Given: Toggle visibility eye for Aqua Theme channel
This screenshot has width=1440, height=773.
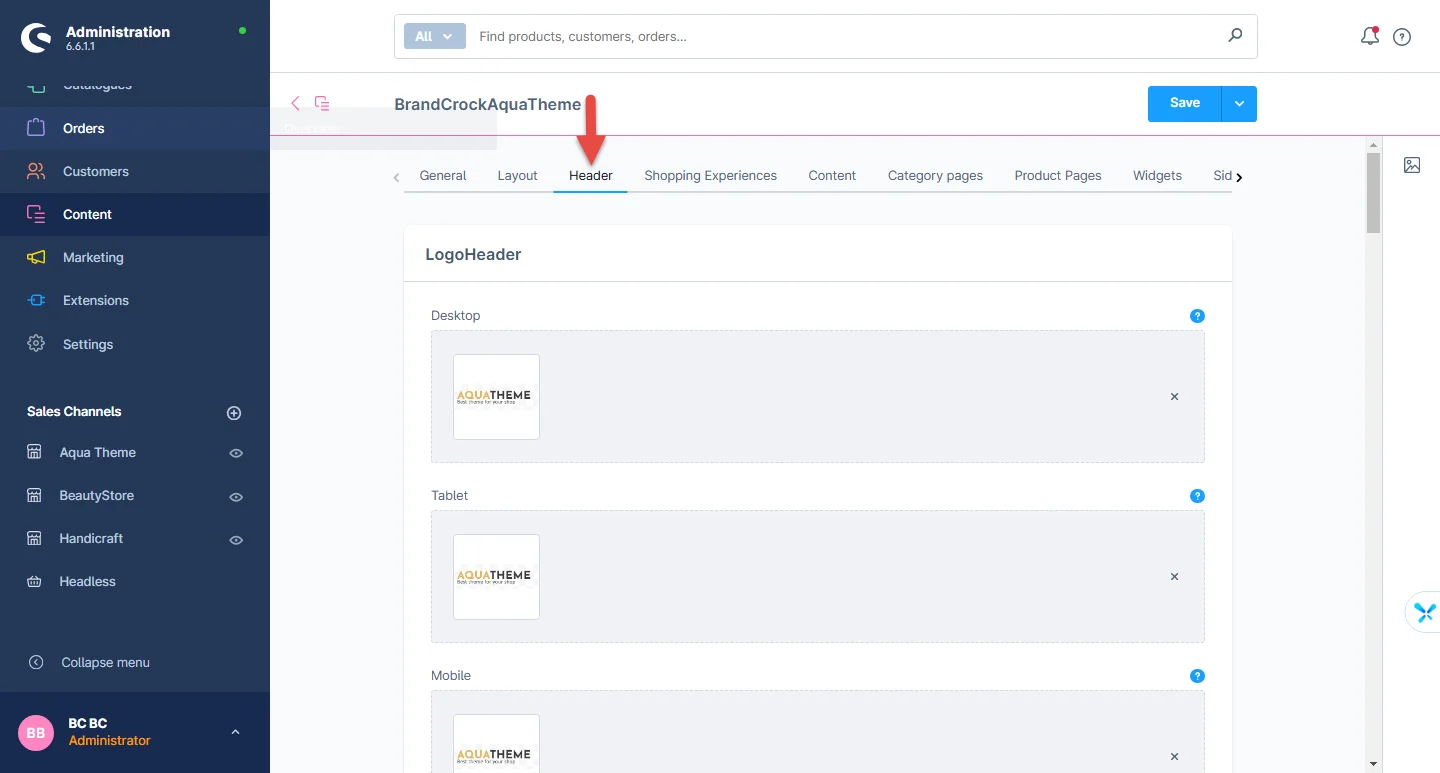Looking at the screenshot, I should 236,453.
